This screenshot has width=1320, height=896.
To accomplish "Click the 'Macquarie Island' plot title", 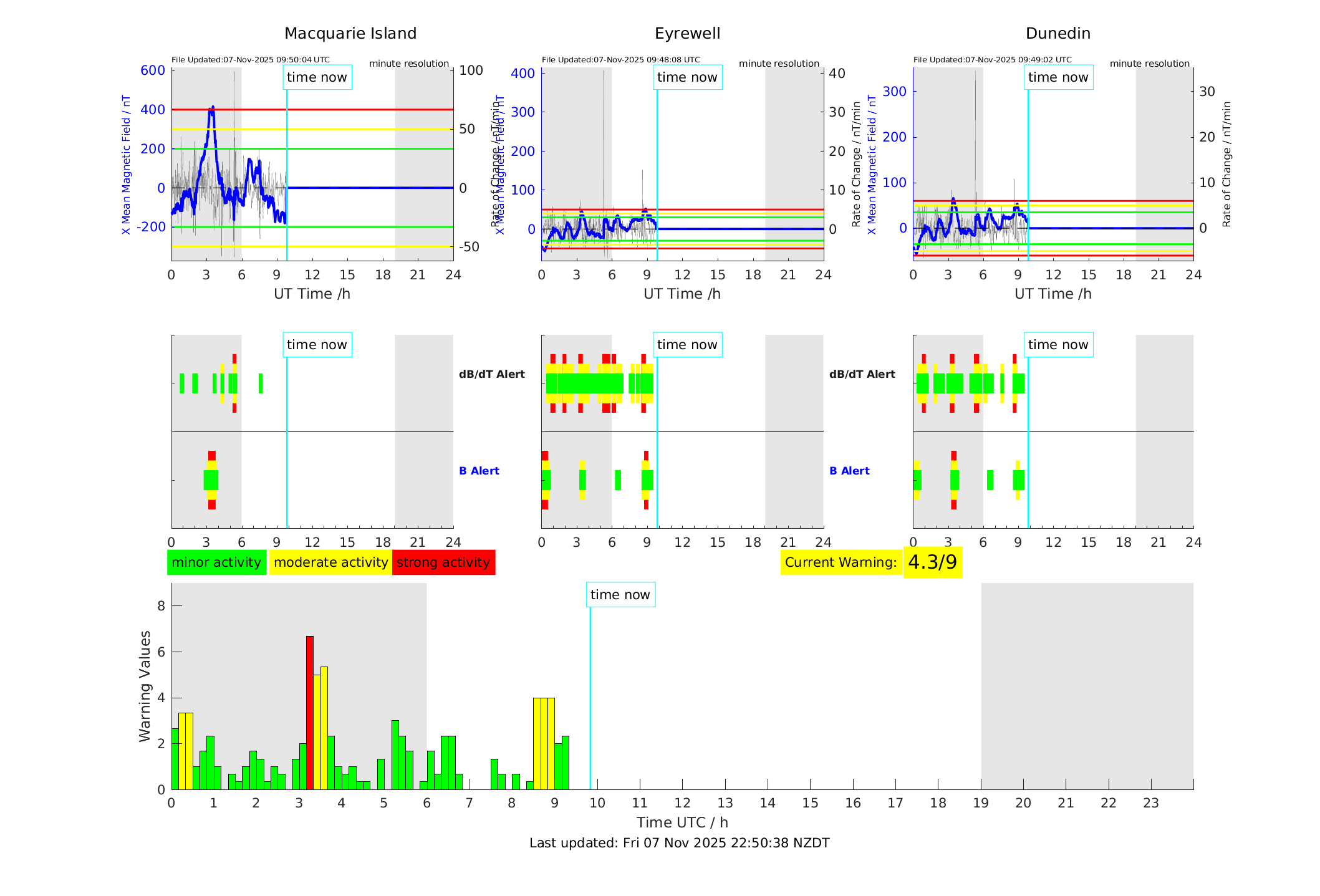I will click(350, 34).
